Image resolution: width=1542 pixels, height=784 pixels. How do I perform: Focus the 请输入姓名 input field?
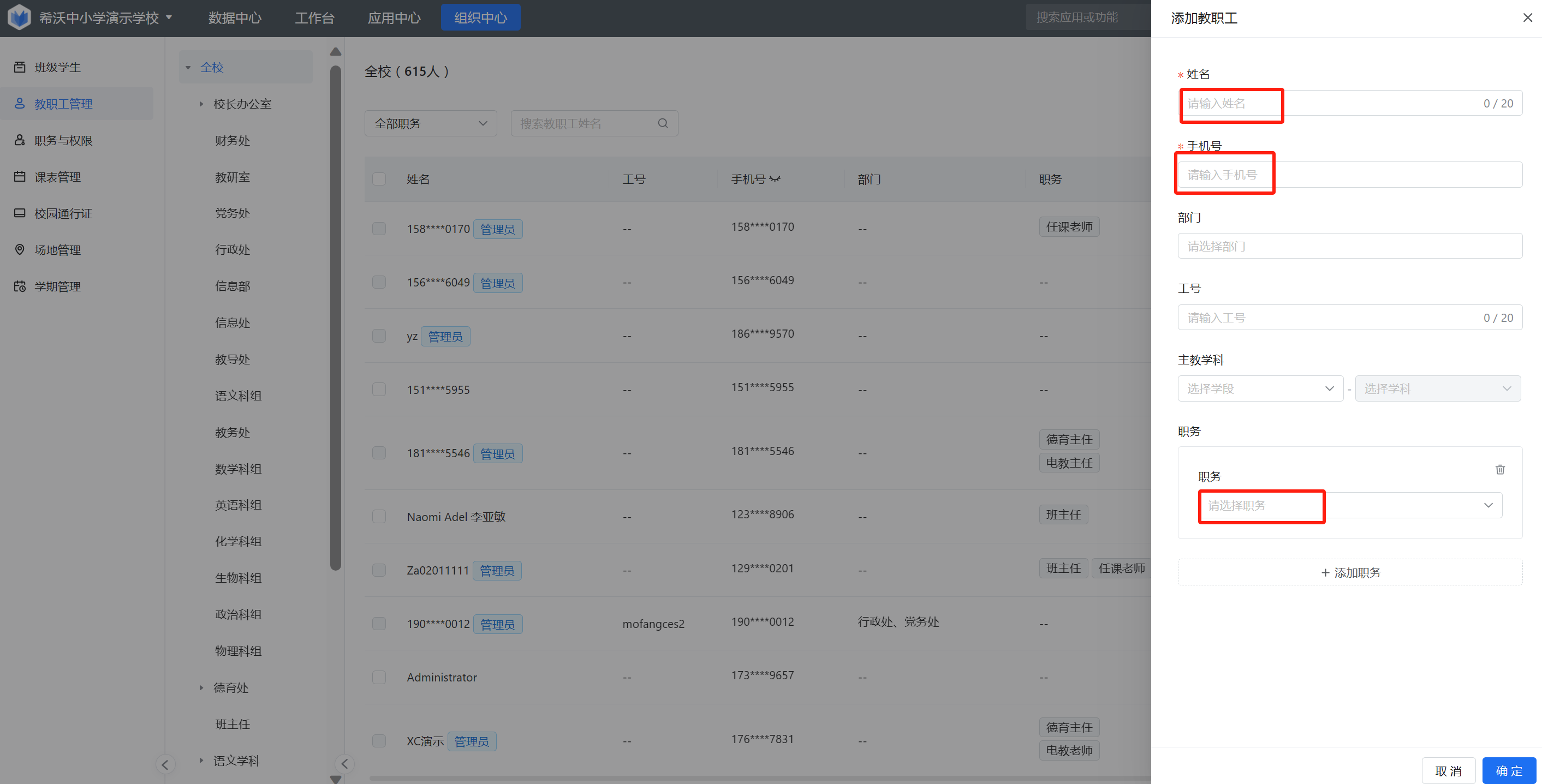tap(1349, 103)
